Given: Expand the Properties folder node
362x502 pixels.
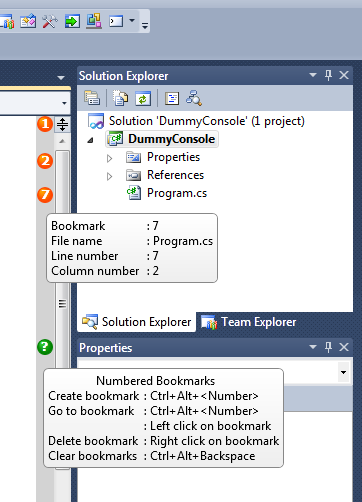Looking at the screenshot, I should [109, 158].
